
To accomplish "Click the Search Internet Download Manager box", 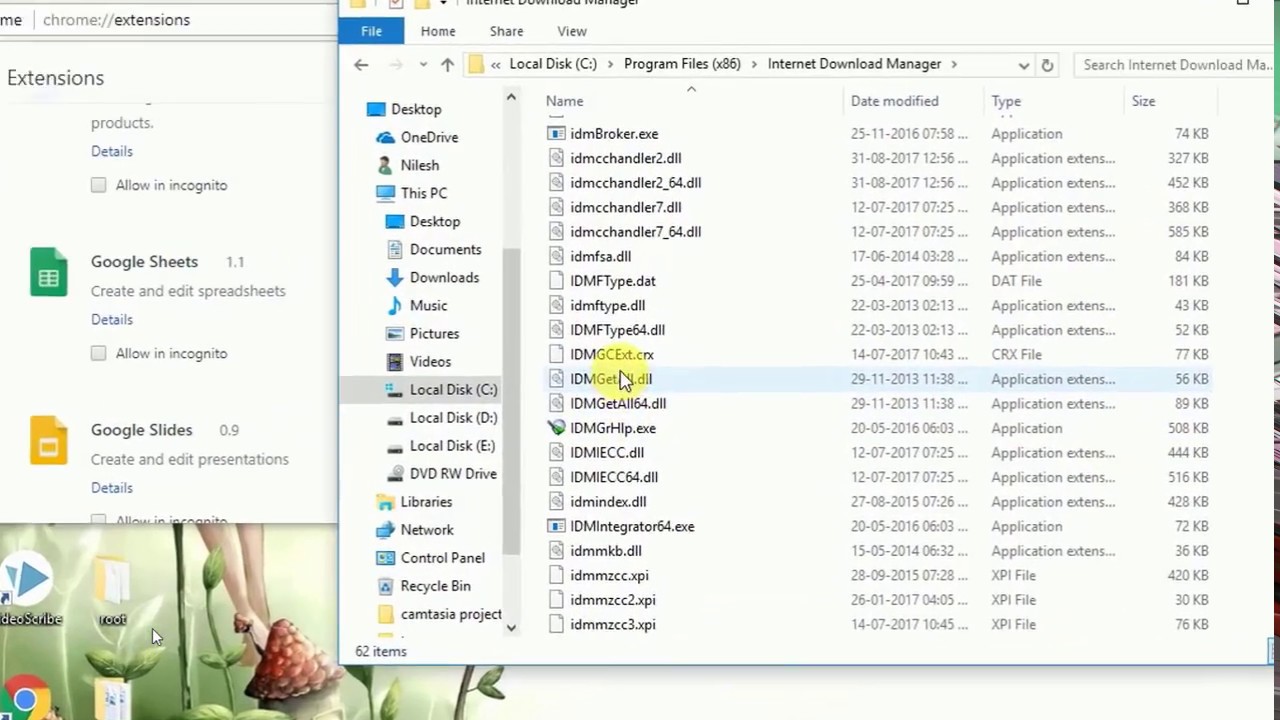I will [x=1176, y=65].
